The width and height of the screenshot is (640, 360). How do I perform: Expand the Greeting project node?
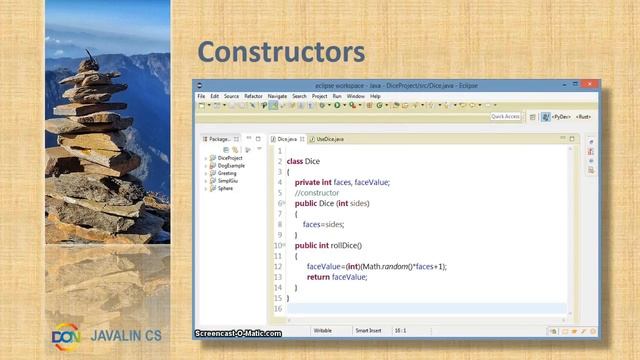[206, 173]
